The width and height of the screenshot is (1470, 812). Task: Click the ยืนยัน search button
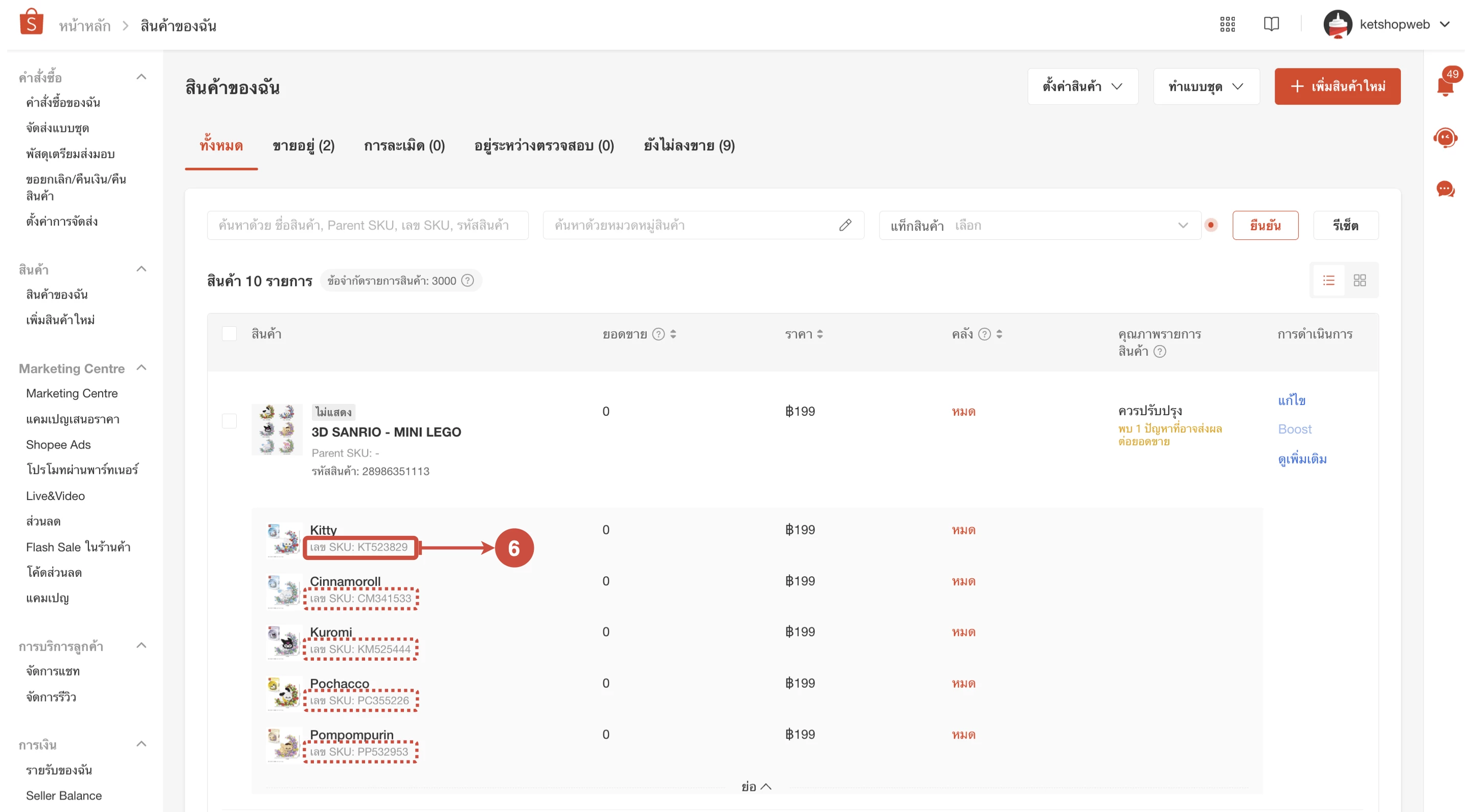[x=1265, y=225]
